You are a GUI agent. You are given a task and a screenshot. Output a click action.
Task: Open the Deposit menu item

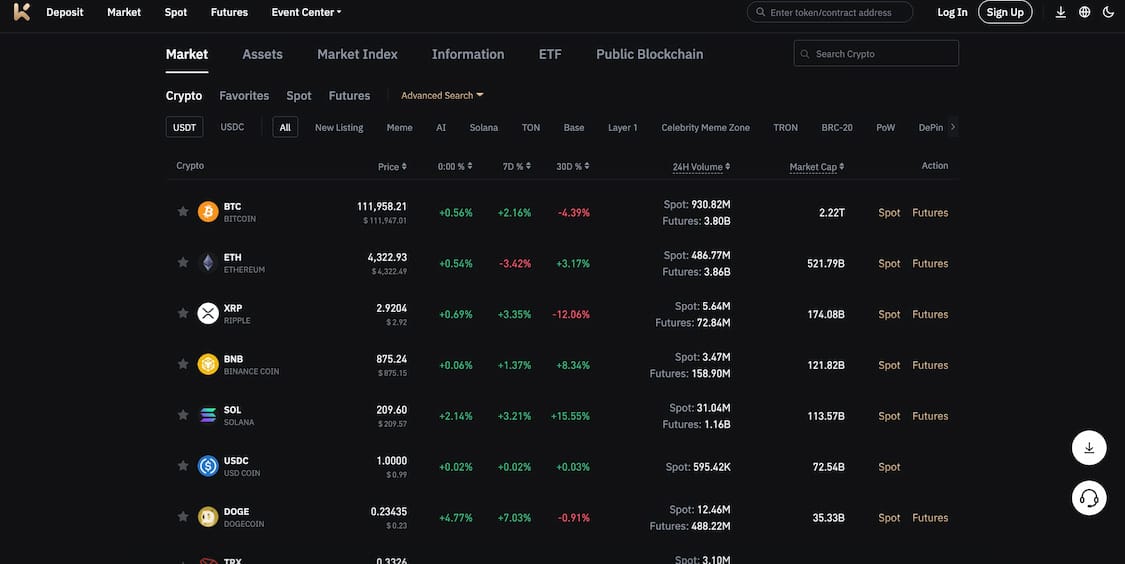tap(65, 12)
